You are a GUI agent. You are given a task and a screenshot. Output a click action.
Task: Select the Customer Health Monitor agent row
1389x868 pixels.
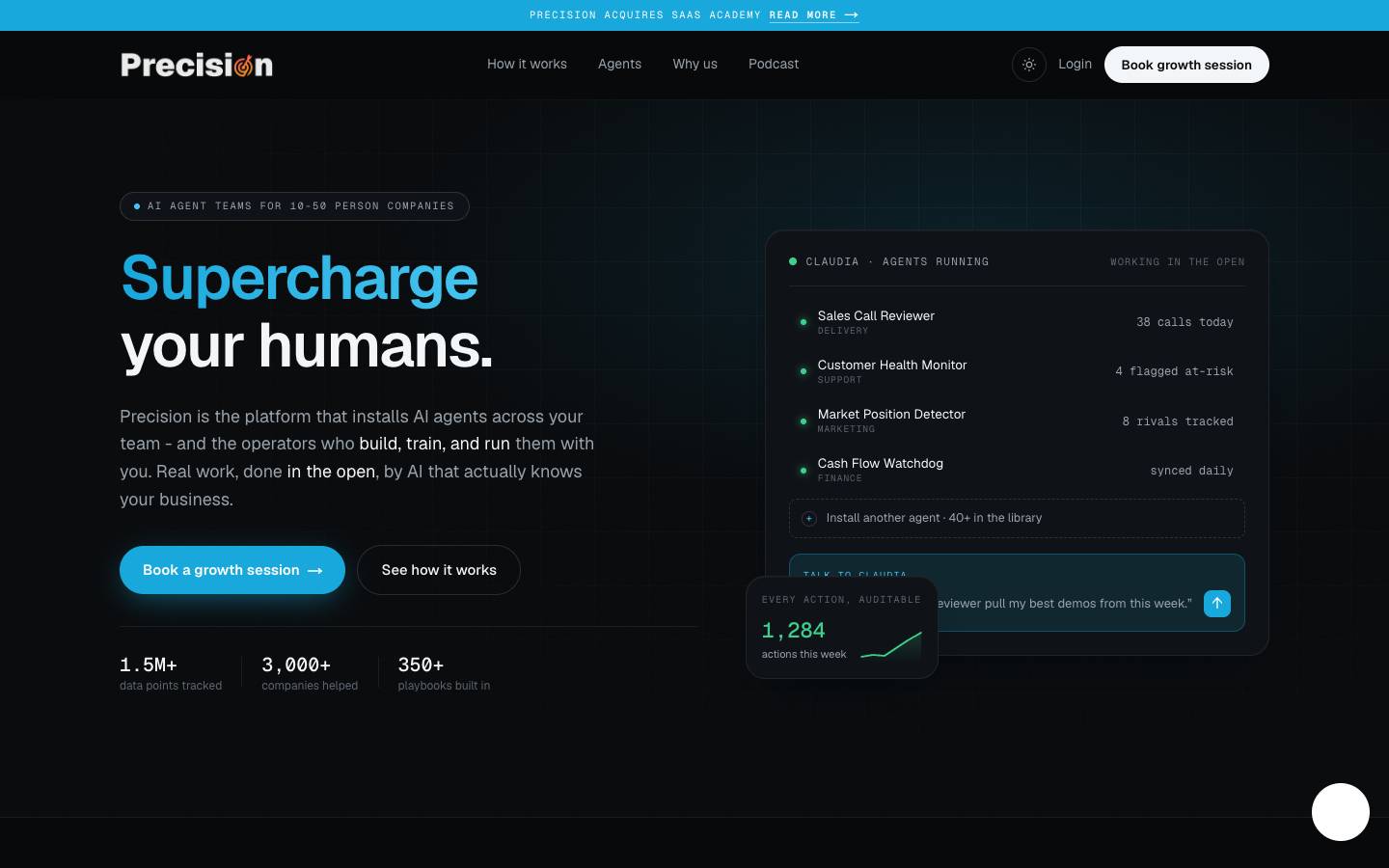(x=1017, y=371)
